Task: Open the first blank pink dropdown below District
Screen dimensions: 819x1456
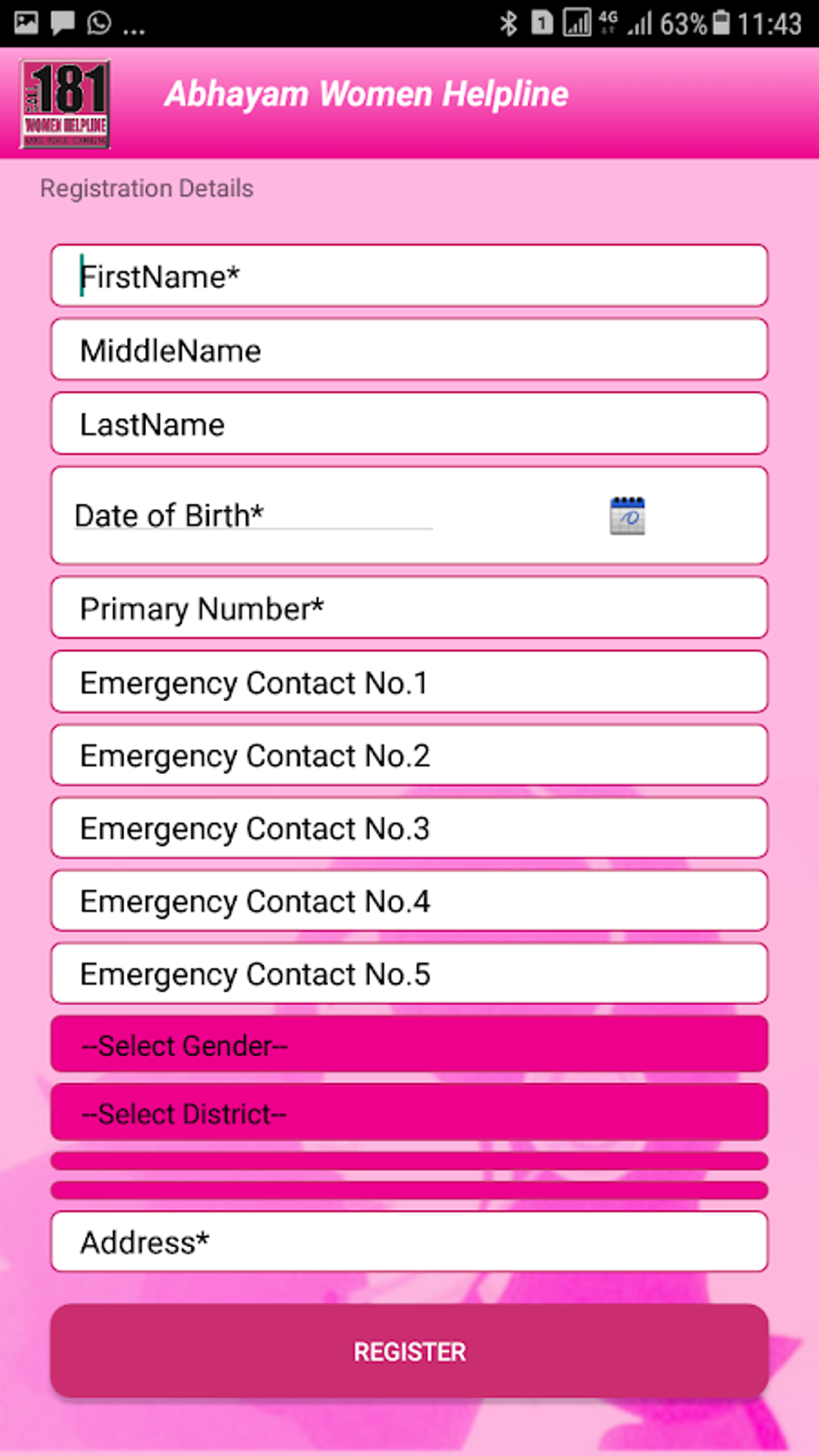Action: (409, 1160)
